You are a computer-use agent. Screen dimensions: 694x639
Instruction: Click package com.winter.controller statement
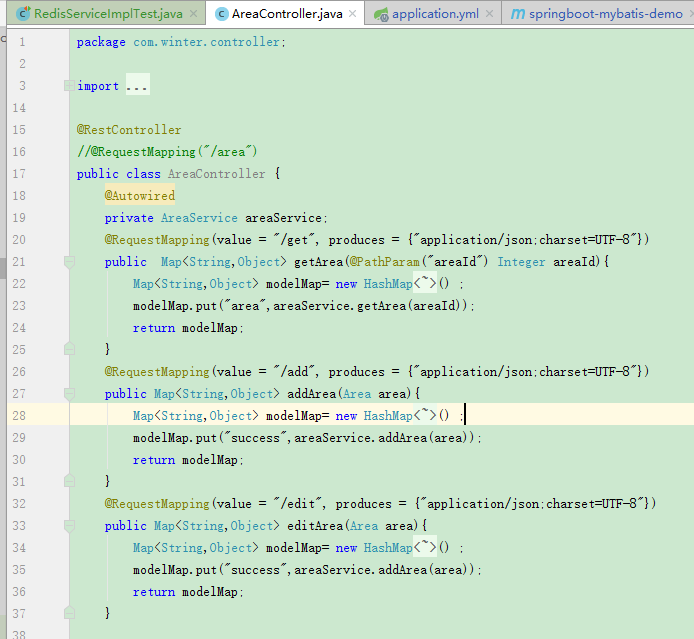tap(181, 42)
